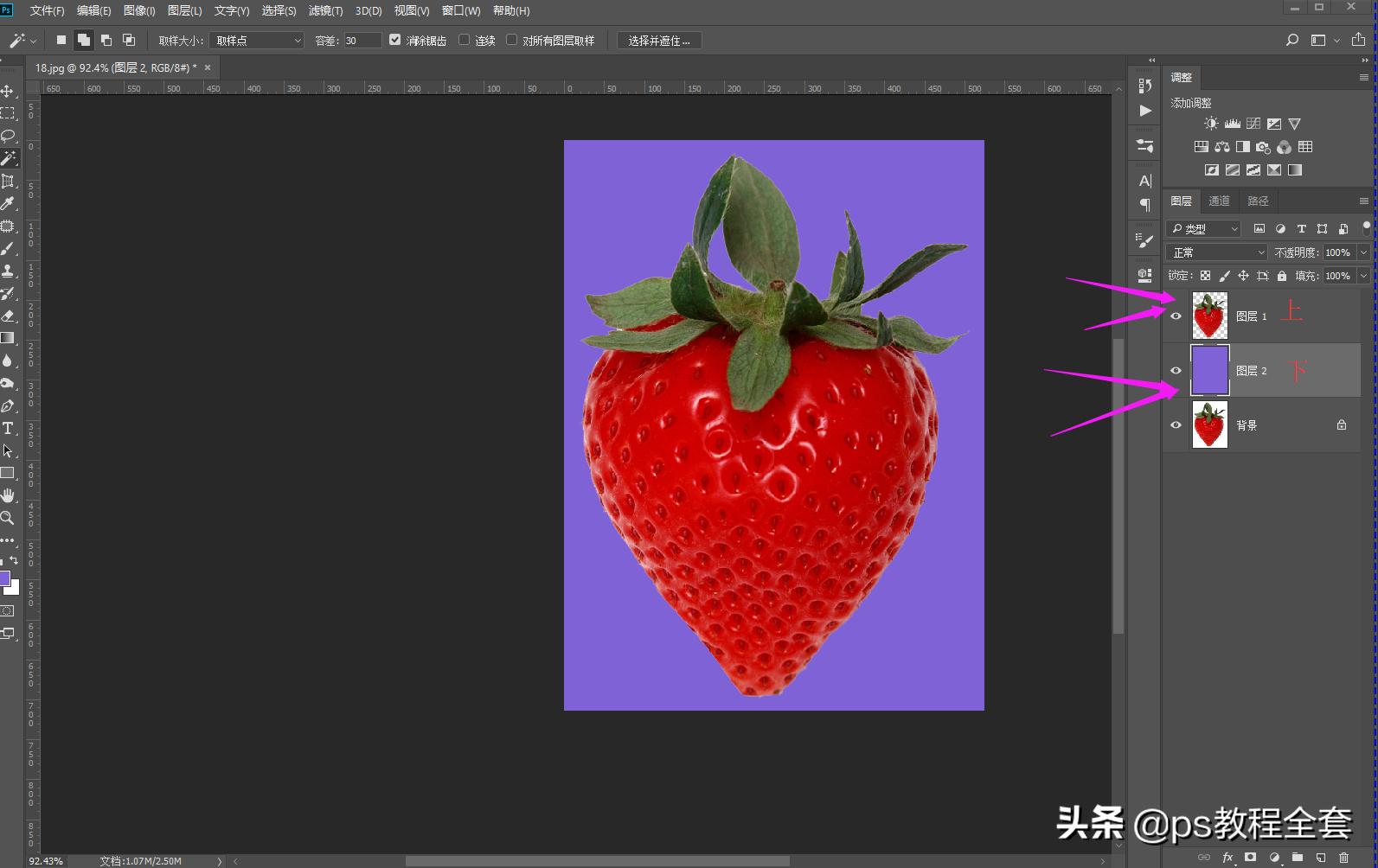Add a Brightness/Contrast adjustment
This screenshot has width=1378, height=868.
pyautogui.click(x=1211, y=124)
